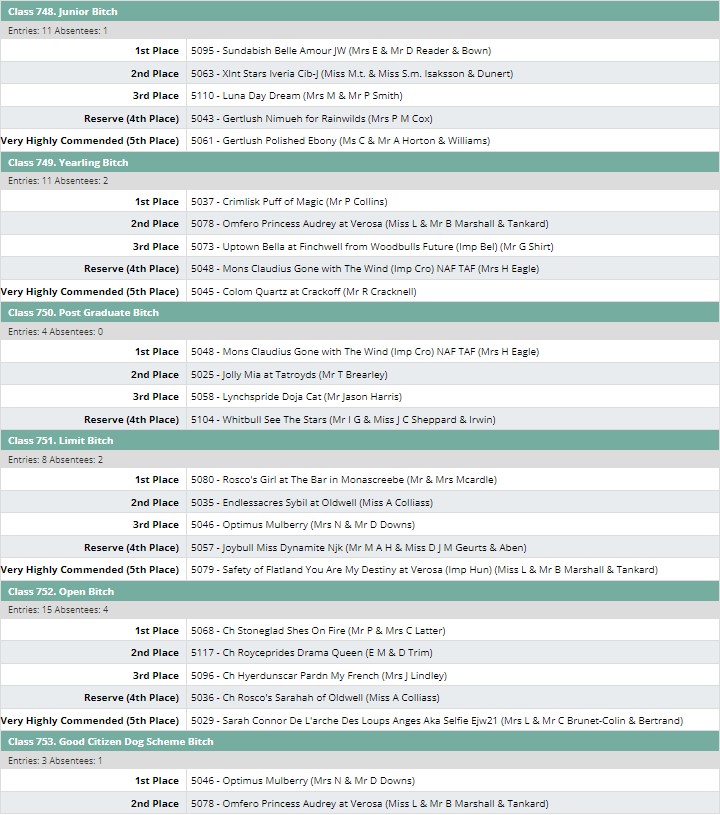Screen dimensions: 720x815
Task: Select the 'Class 748. Junior Bitch' header
Action: (x=360, y=11)
